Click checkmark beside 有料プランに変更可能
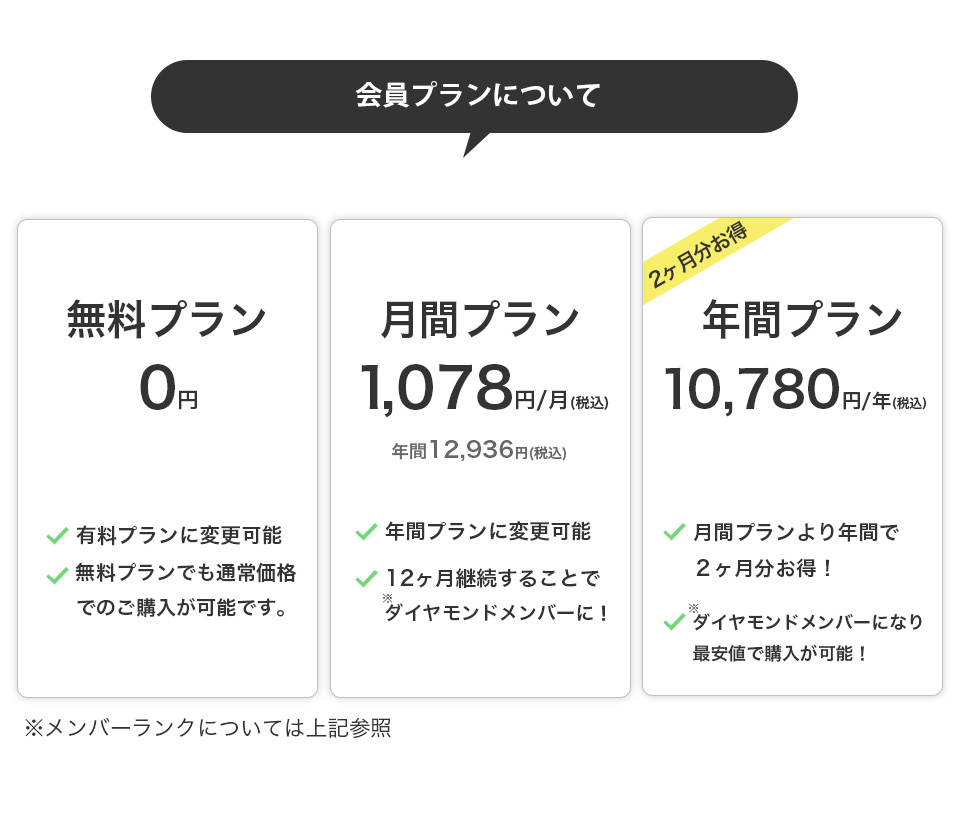The height and width of the screenshot is (819, 960). tap(57, 536)
